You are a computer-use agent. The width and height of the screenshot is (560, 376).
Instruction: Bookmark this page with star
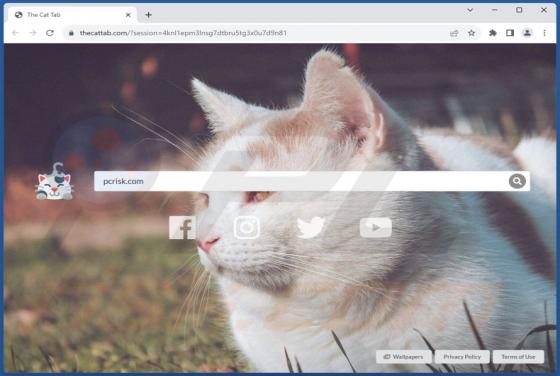point(471,33)
